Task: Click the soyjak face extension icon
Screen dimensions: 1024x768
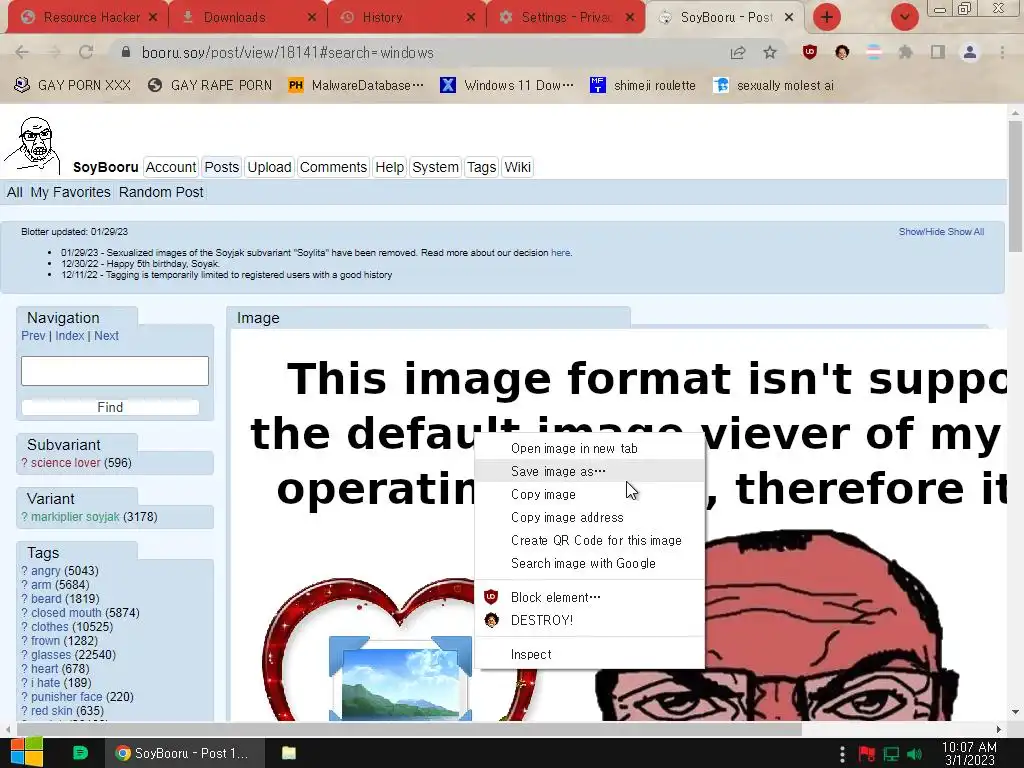Action: 842,53
